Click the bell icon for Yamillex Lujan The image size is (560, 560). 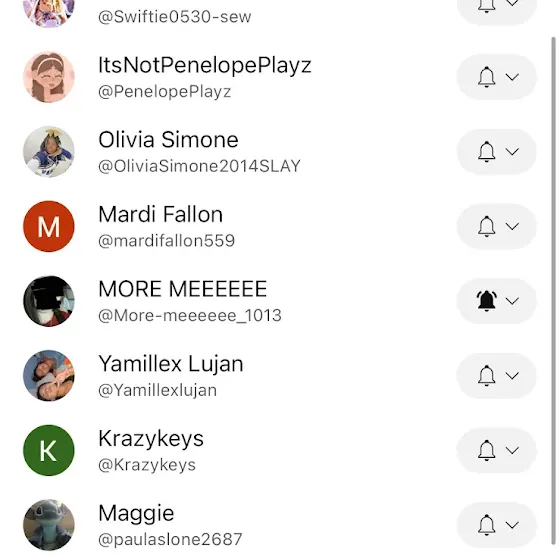[486, 375]
